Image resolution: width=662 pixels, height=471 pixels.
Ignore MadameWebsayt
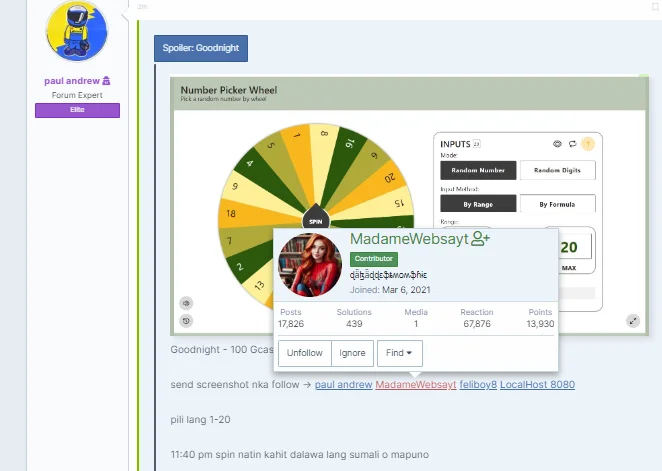[353, 353]
